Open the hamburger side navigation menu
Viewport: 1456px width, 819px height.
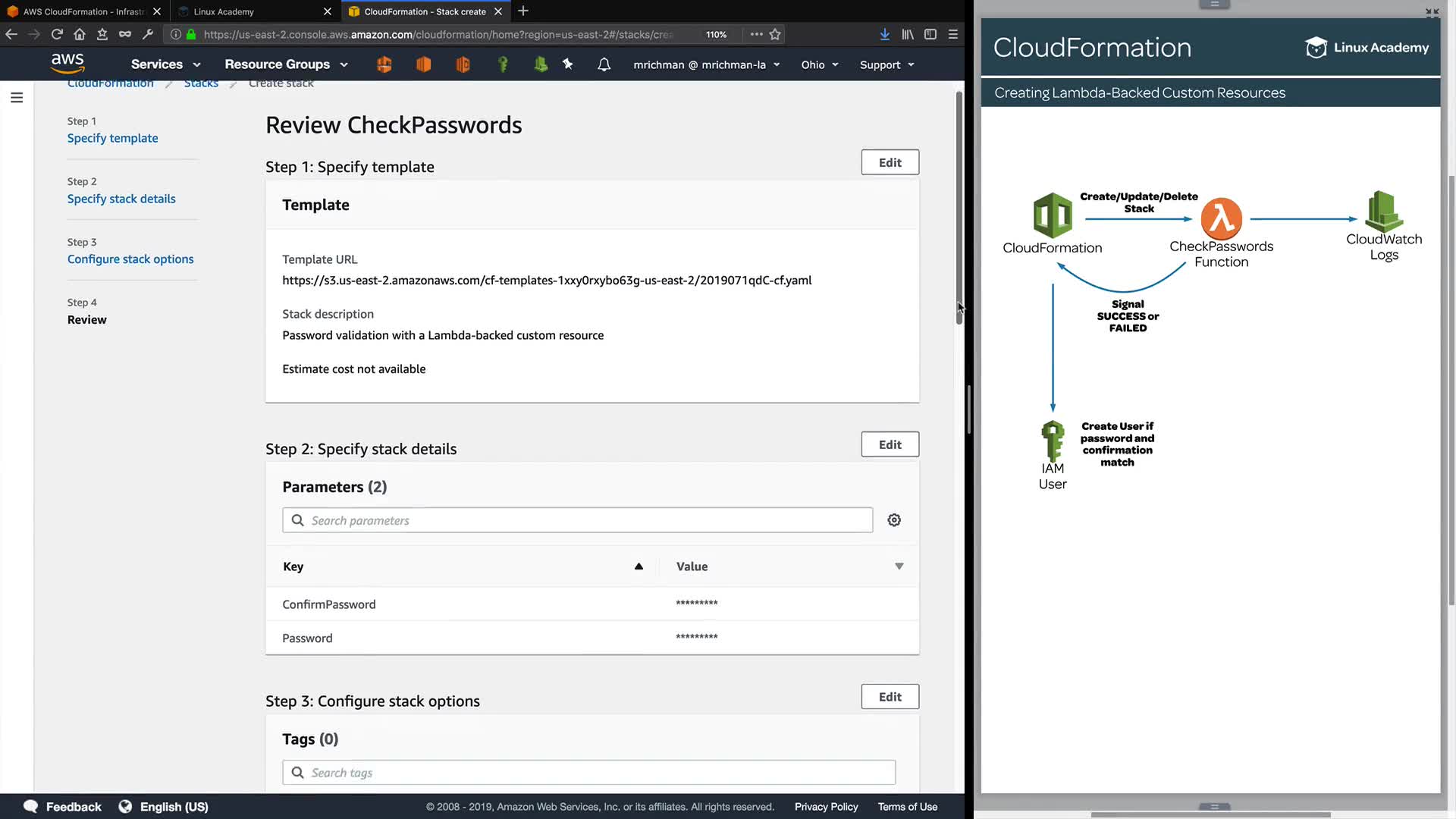(x=17, y=98)
